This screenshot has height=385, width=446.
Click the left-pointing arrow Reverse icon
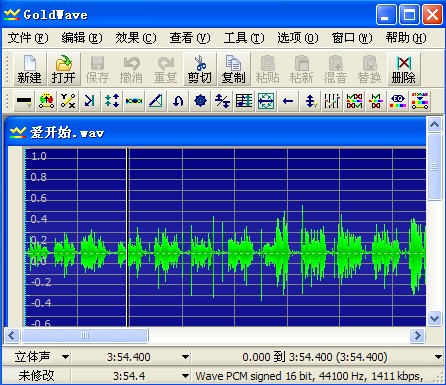pos(288,101)
